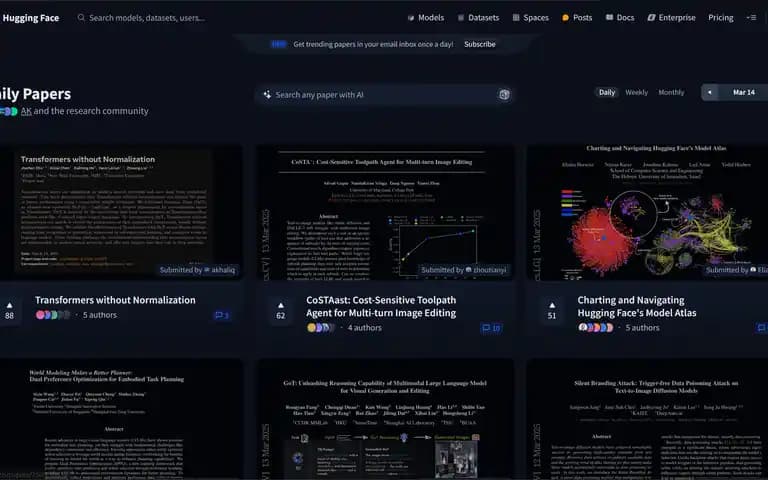Click the AI search mode icon button
Viewport: 768px width, 480px height.
pyautogui.click(x=504, y=95)
